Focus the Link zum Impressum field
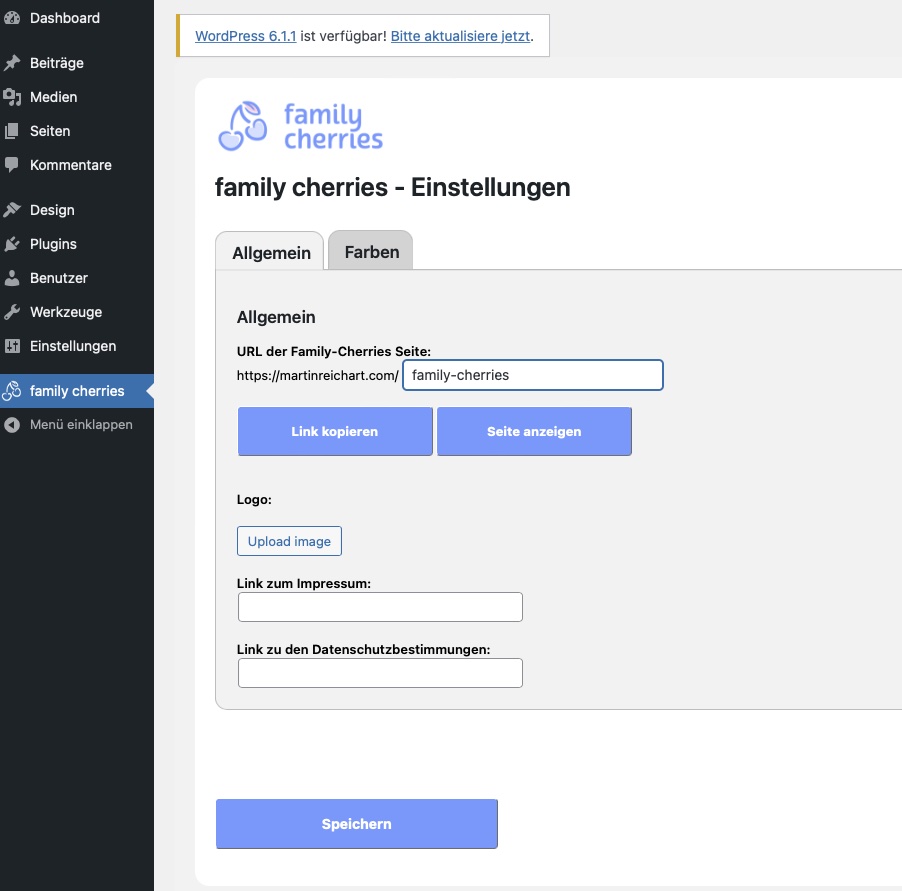 click(380, 607)
